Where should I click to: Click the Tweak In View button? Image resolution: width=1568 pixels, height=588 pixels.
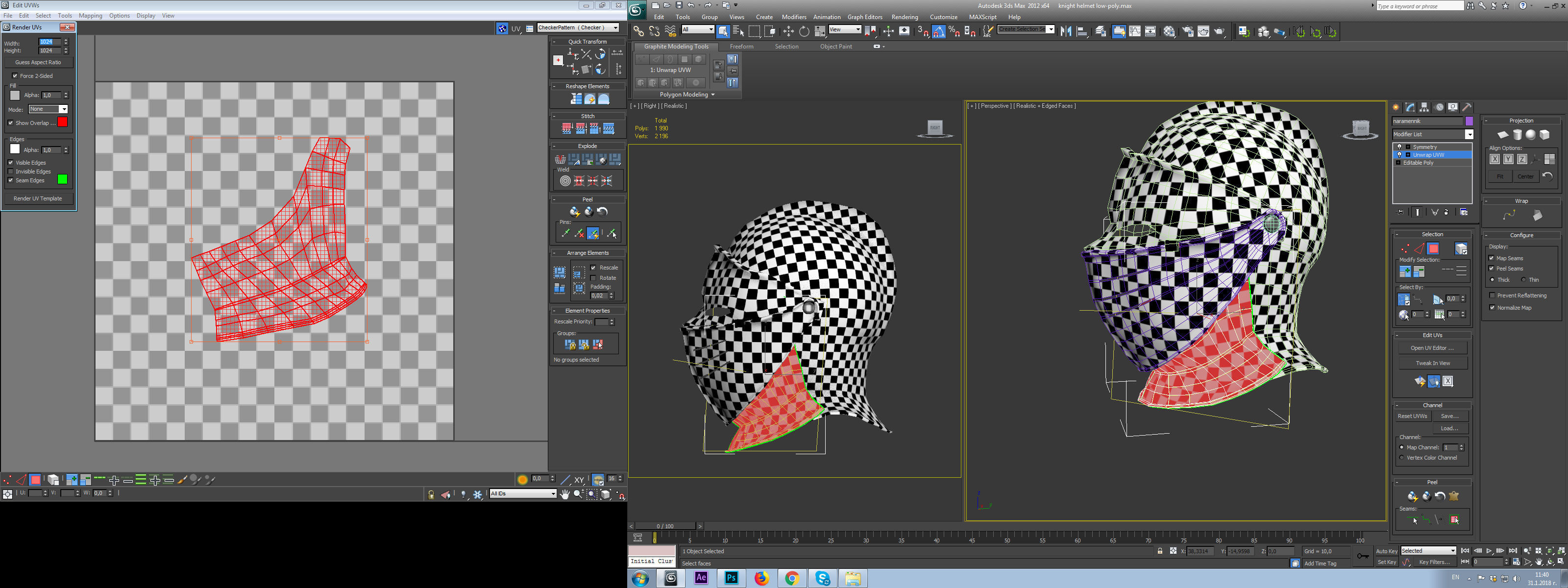pyautogui.click(x=1432, y=364)
